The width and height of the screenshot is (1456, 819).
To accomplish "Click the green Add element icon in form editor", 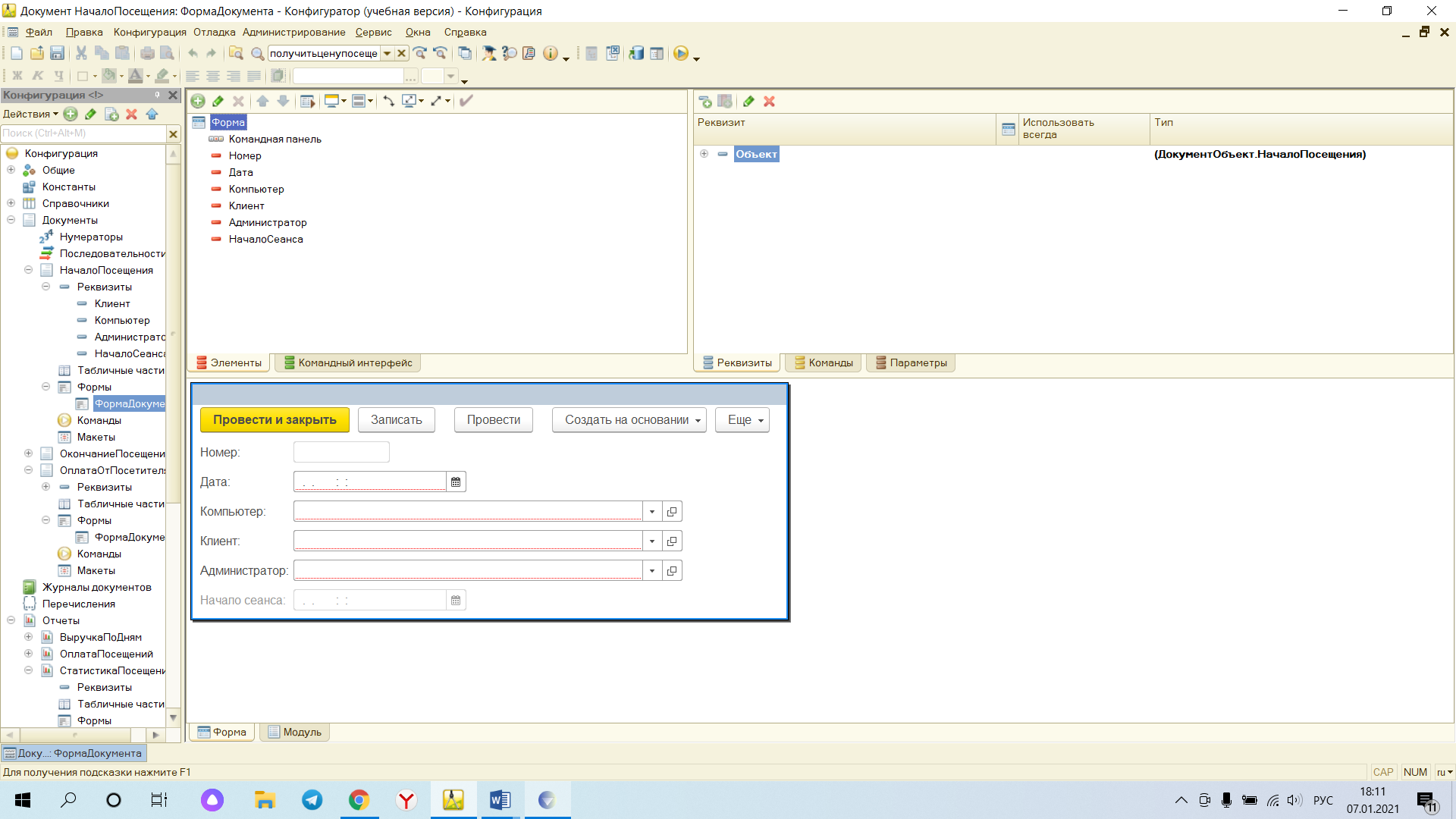I will (198, 101).
